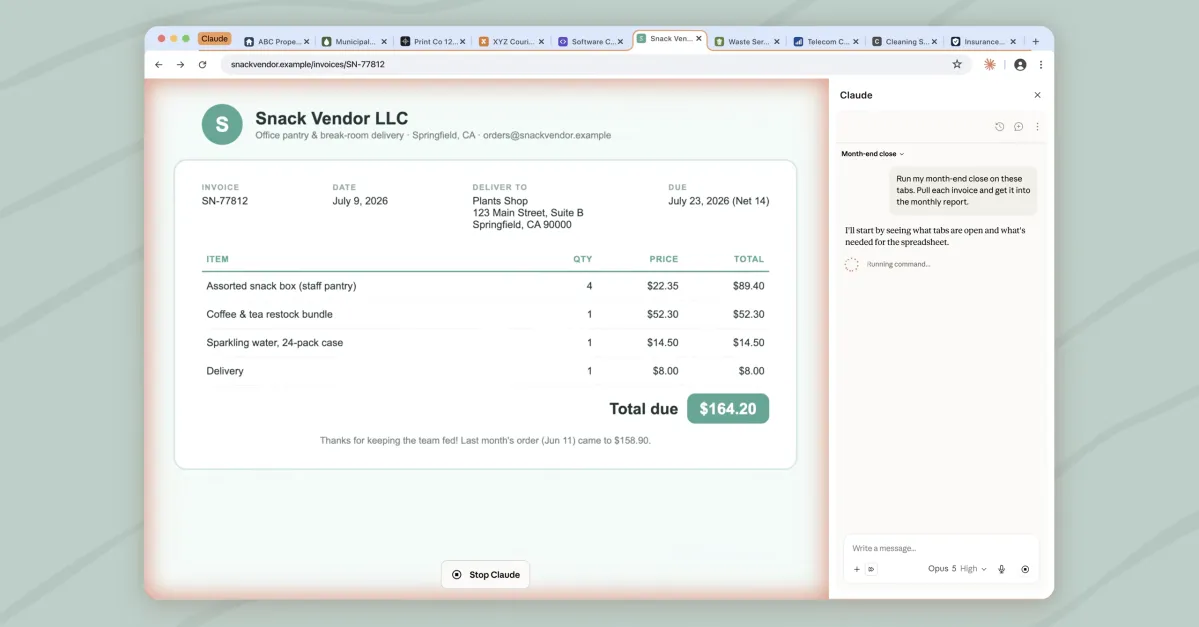Close the ABC Prope... tab
Screen dimensions: 1199x627
pos(307,42)
